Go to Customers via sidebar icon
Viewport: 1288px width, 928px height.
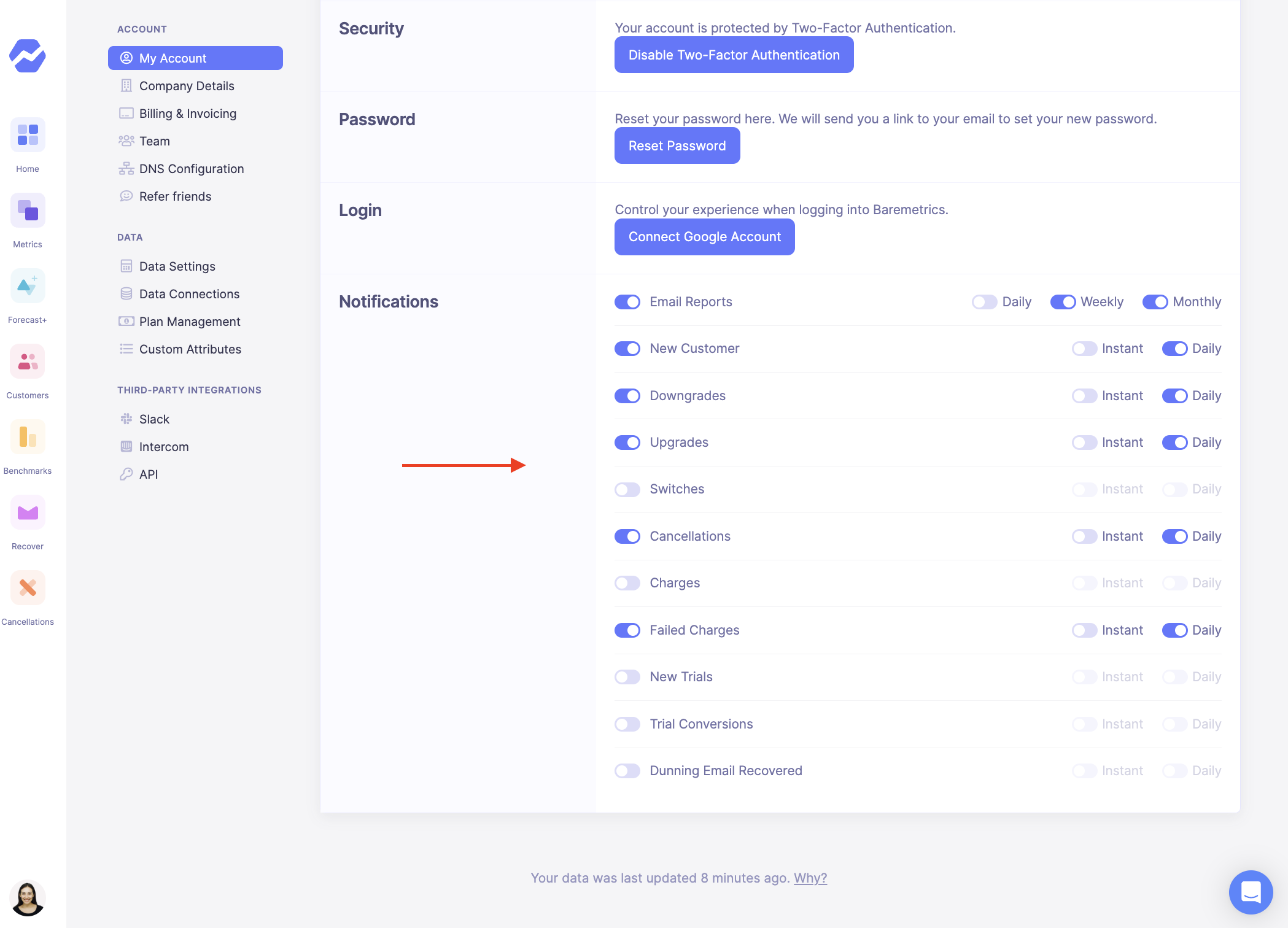28,362
